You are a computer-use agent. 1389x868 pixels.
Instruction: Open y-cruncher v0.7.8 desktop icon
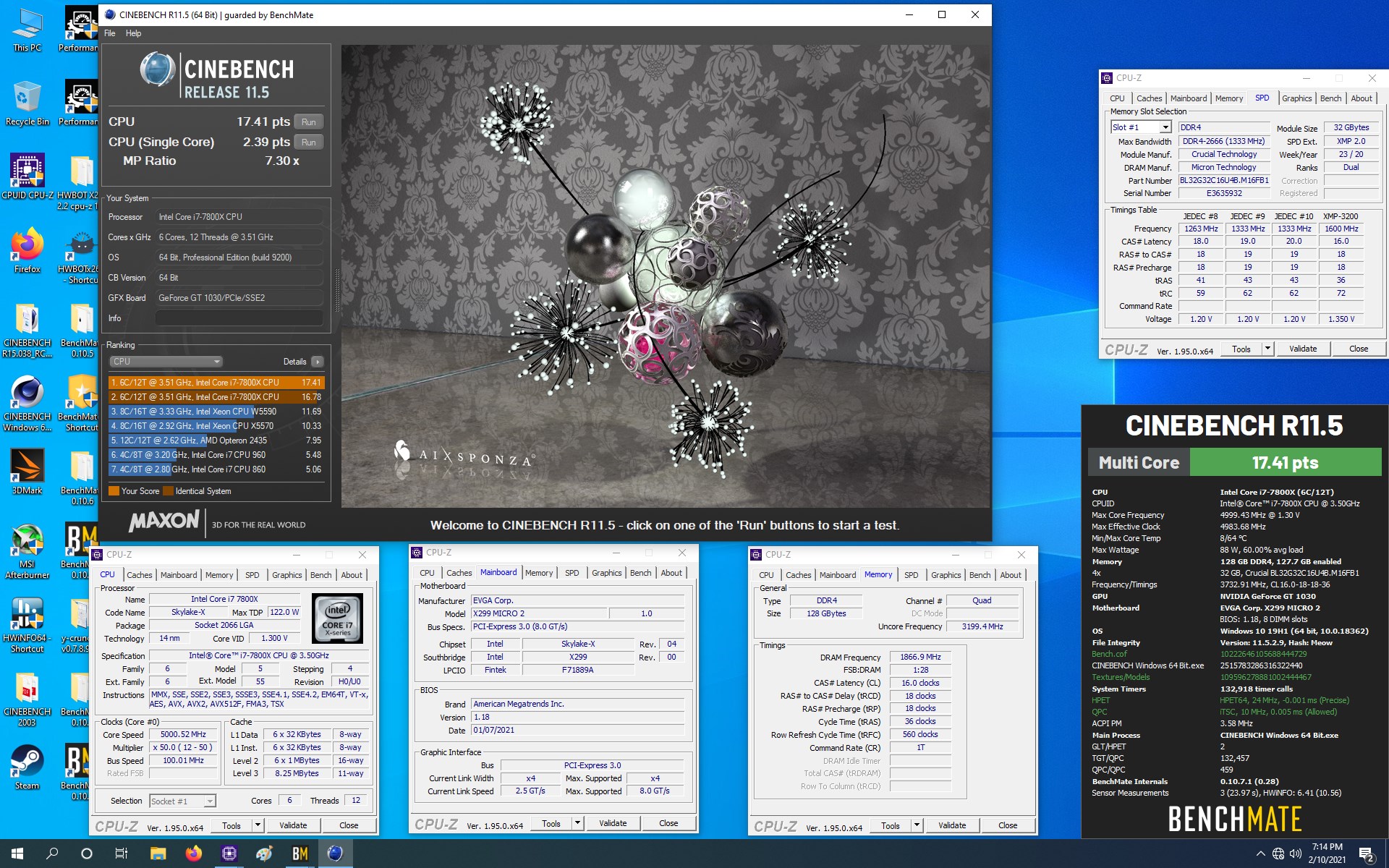[78, 625]
